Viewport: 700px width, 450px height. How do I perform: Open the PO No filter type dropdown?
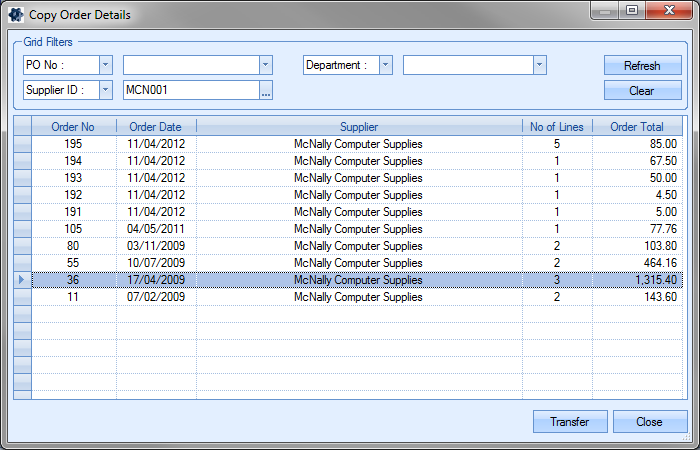coord(106,65)
